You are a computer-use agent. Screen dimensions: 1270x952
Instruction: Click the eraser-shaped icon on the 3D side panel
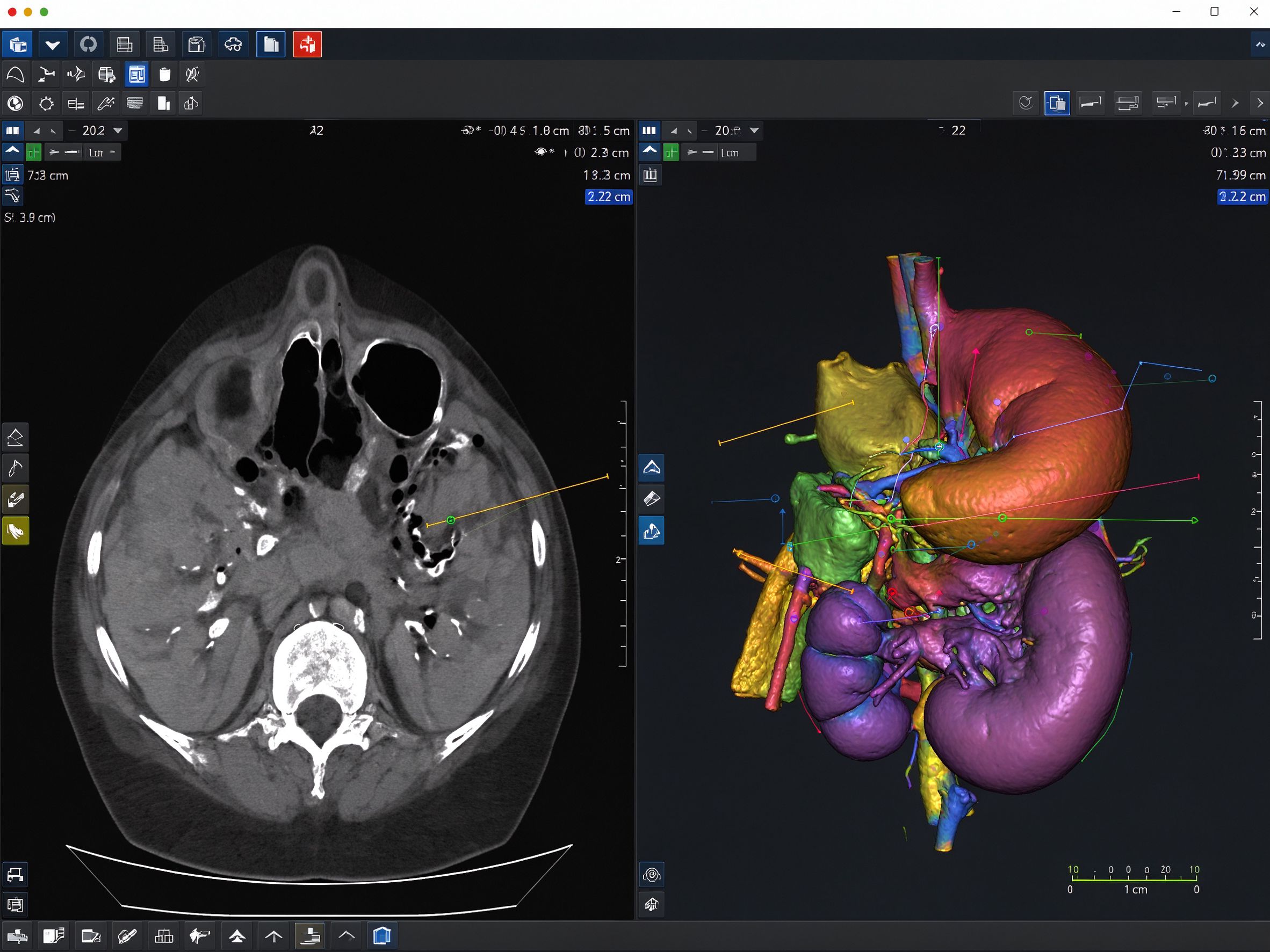pyautogui.click(x=652, y=499)
